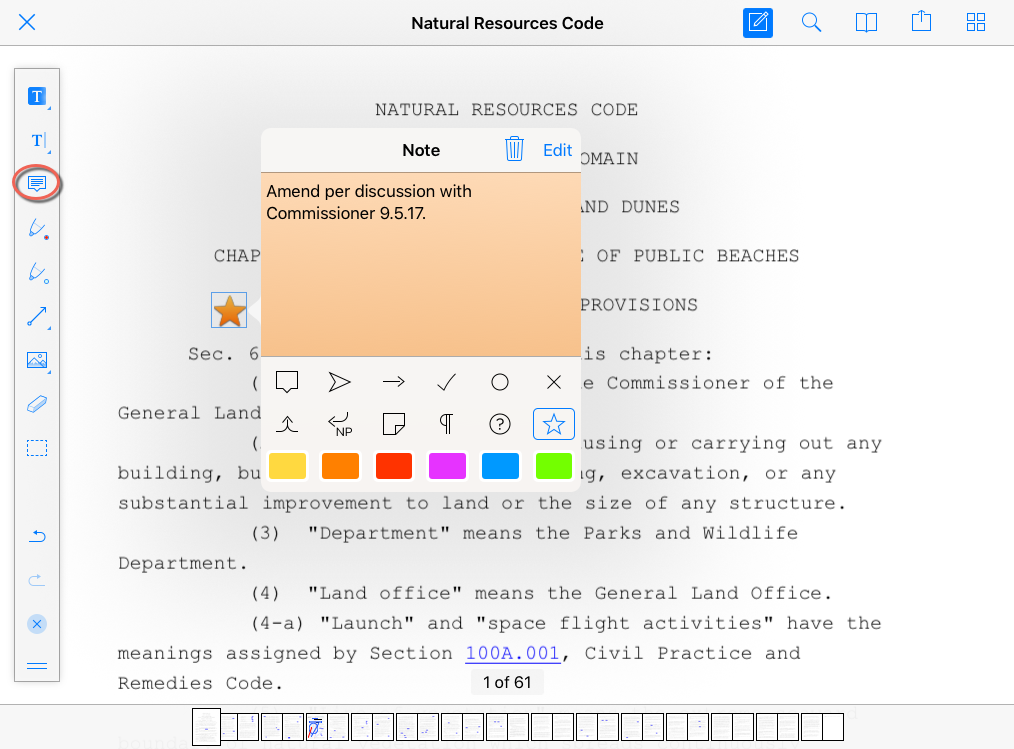Select the star note icon style
This screenshot has width=1014, height=749.
pos(554,424)
